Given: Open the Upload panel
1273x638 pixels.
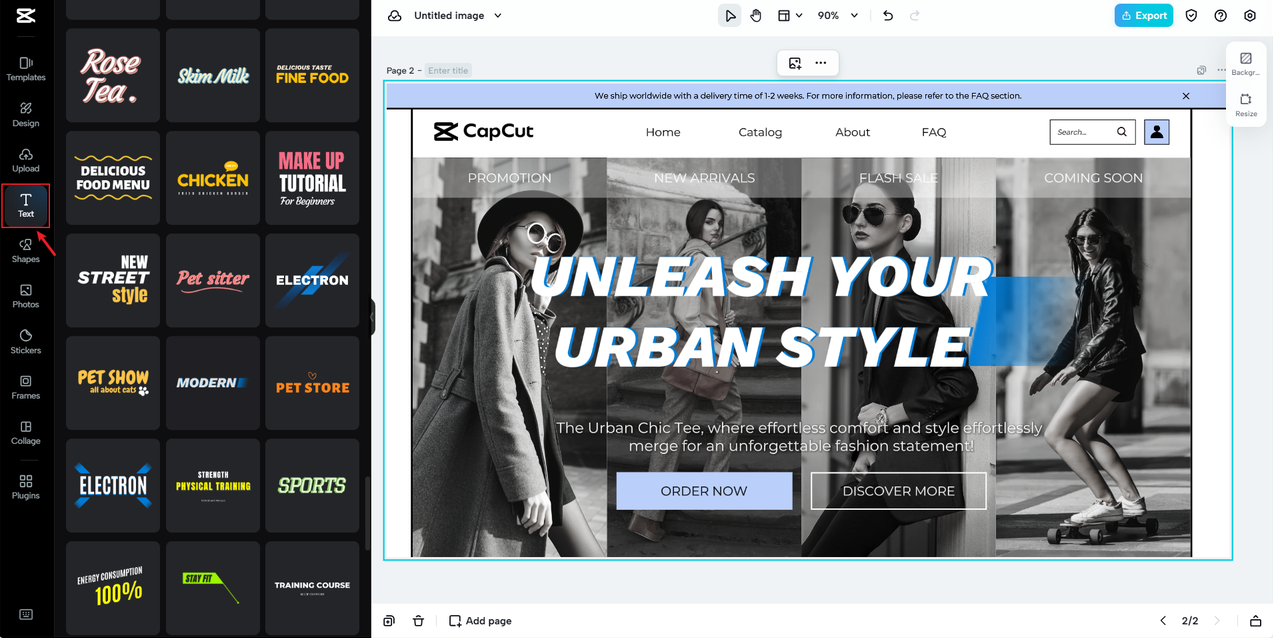Looking at the screenshot, I should (26, 160).
